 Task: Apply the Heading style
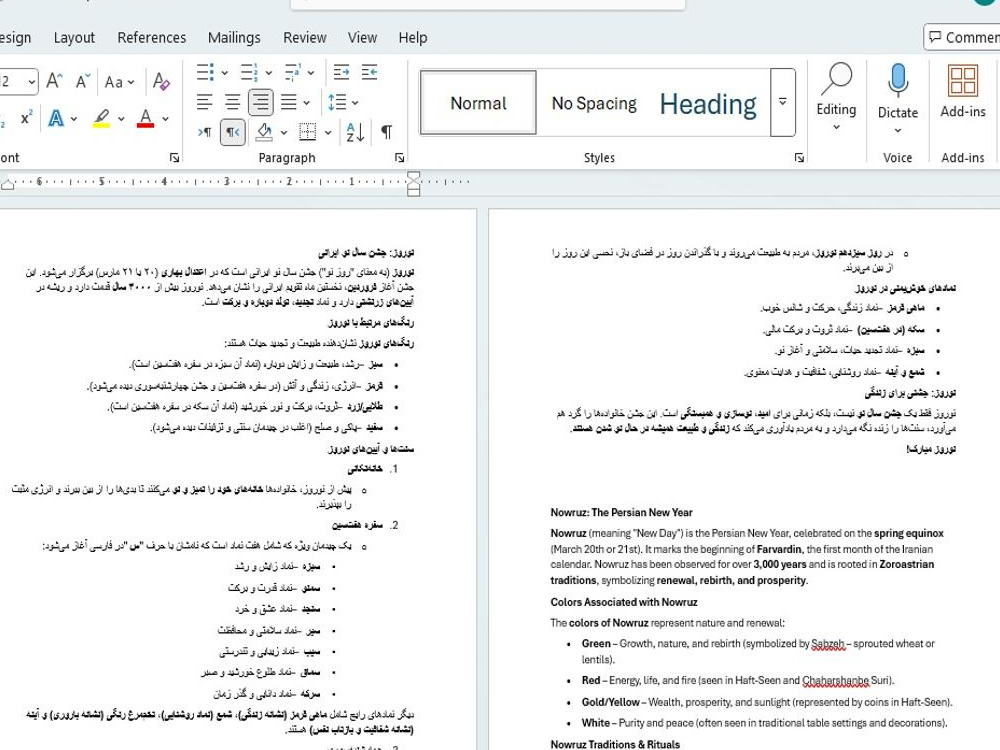click(708, 103)
